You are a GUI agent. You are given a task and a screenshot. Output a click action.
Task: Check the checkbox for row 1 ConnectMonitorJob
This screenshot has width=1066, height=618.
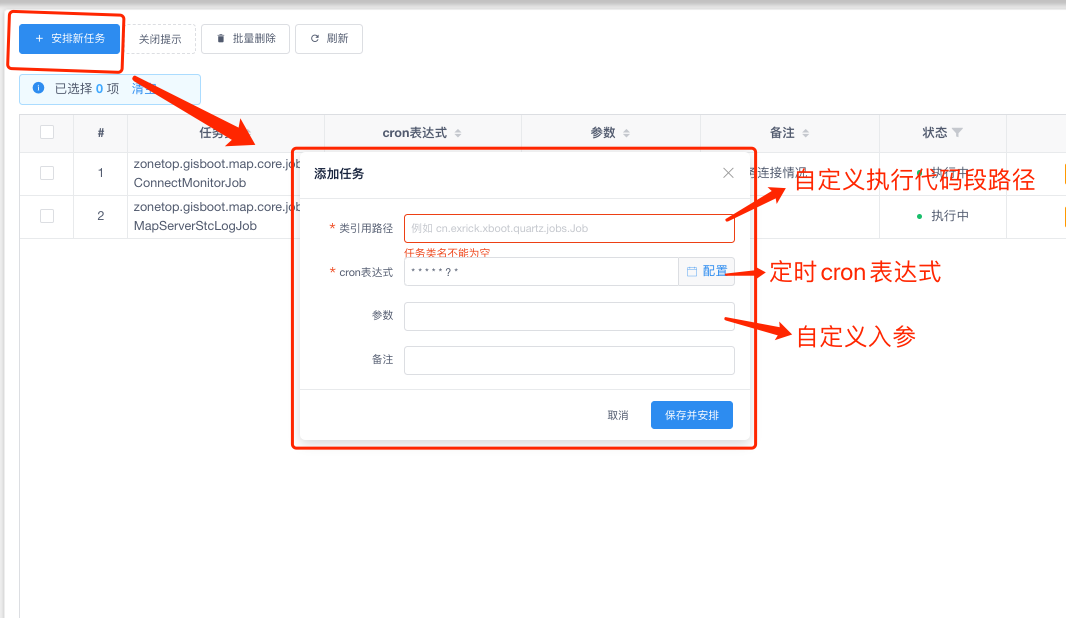[47, 173]
